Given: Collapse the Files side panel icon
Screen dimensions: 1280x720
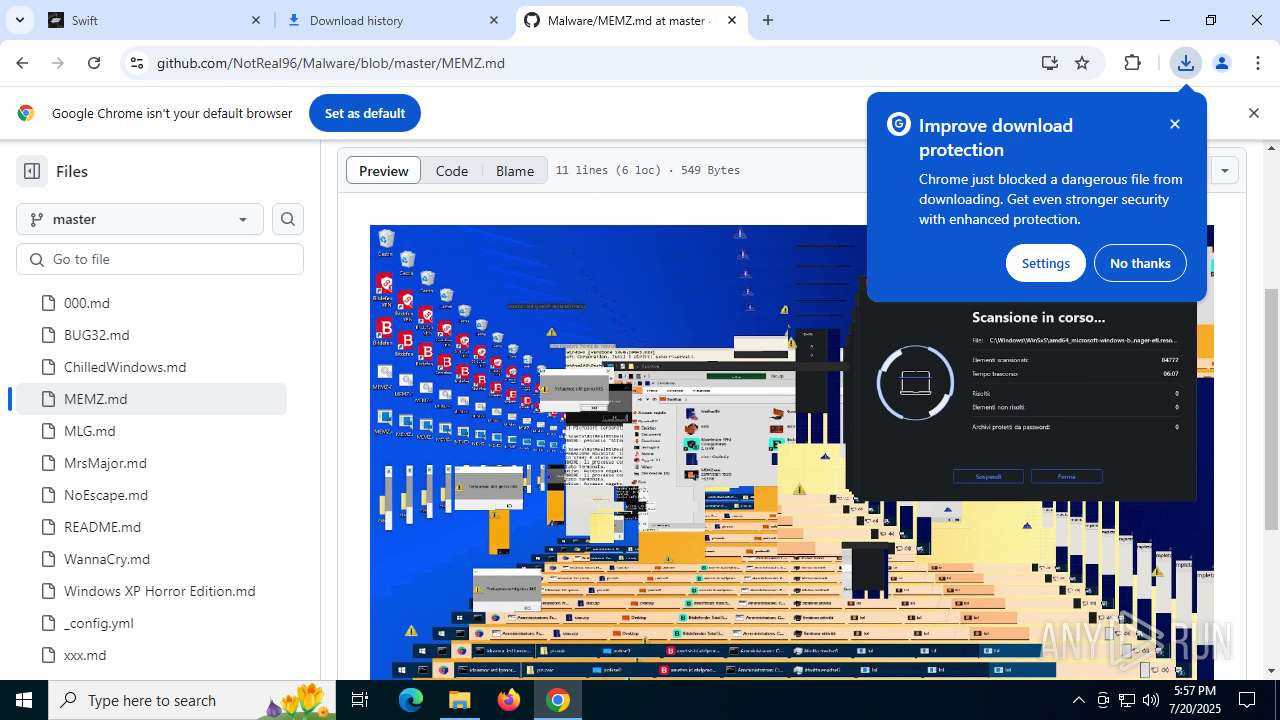Looking at the screenshot, I should (32, 171).
